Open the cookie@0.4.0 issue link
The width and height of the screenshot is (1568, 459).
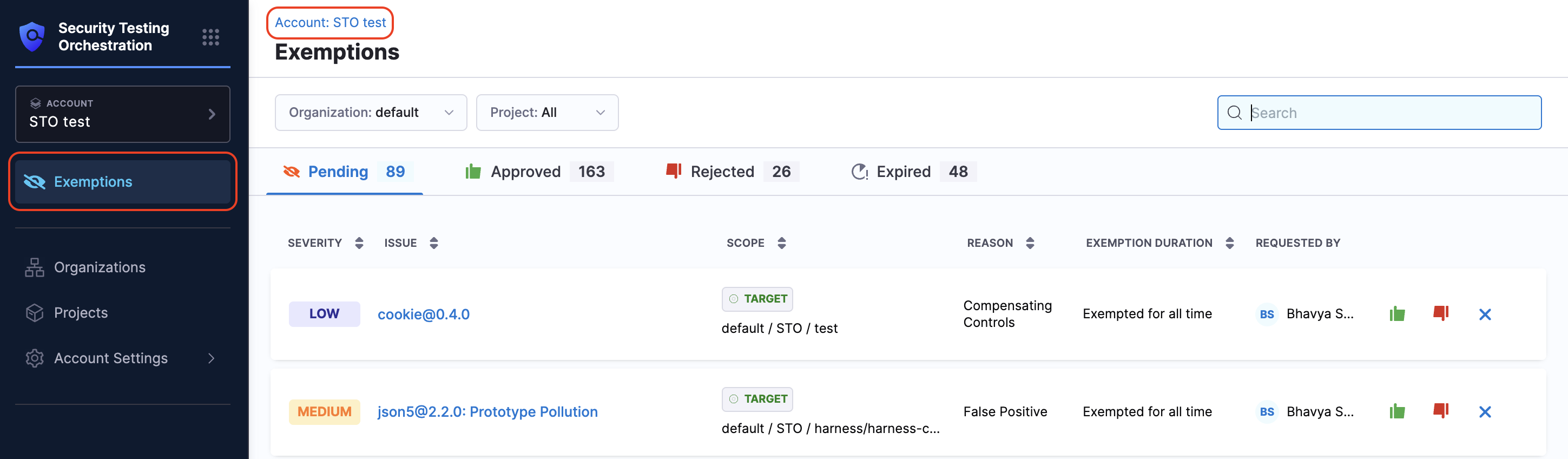[x=423, y=314]
